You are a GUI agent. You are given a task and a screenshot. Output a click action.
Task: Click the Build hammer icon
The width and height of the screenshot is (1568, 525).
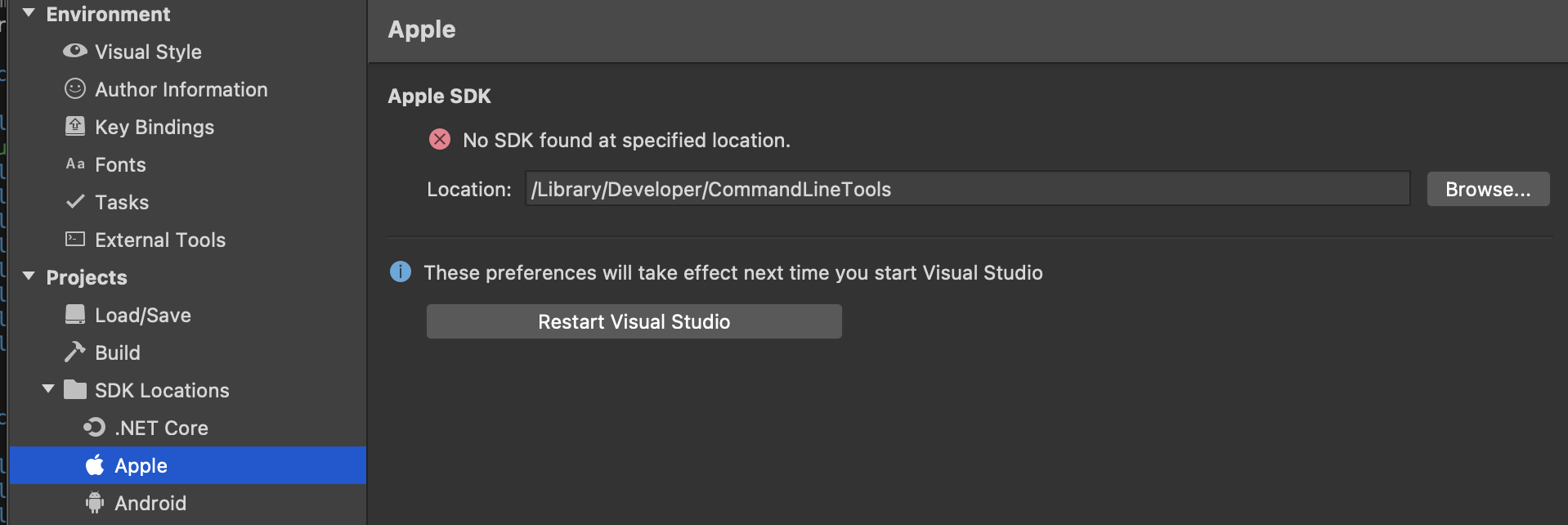[75, 352]
